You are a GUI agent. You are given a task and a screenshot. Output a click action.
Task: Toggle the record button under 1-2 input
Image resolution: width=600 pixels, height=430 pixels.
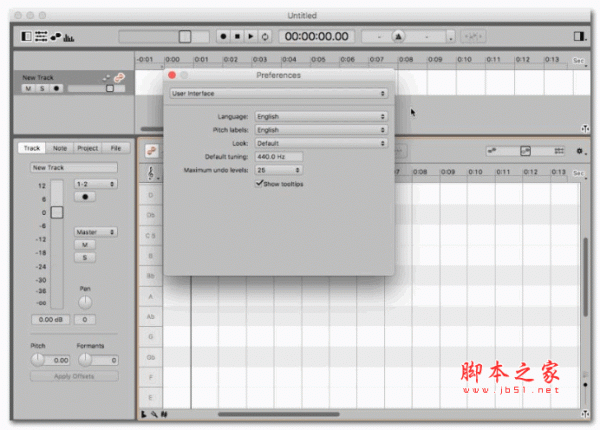point(85,197)
